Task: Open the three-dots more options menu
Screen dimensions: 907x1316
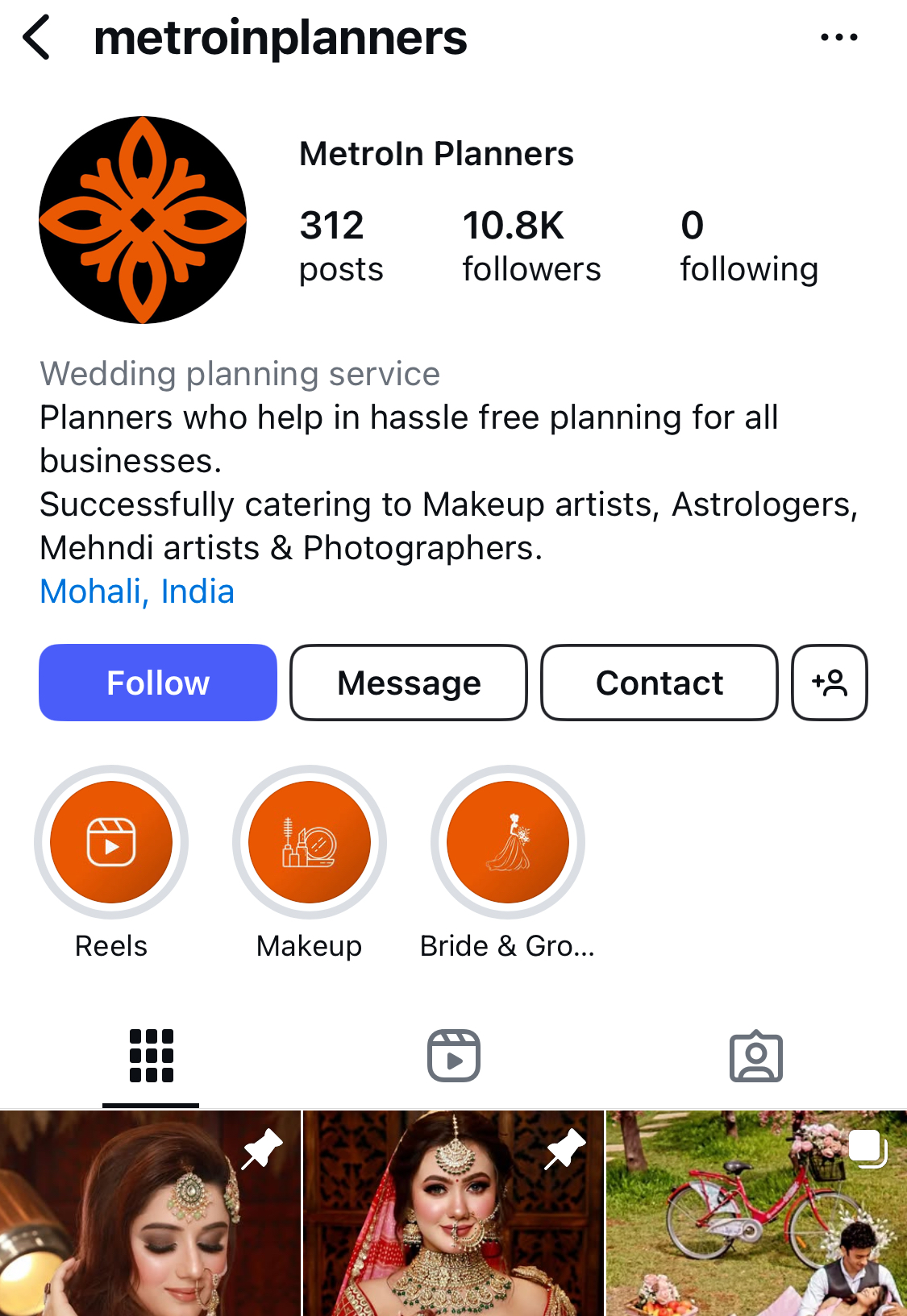Action: tap(838, 37)
